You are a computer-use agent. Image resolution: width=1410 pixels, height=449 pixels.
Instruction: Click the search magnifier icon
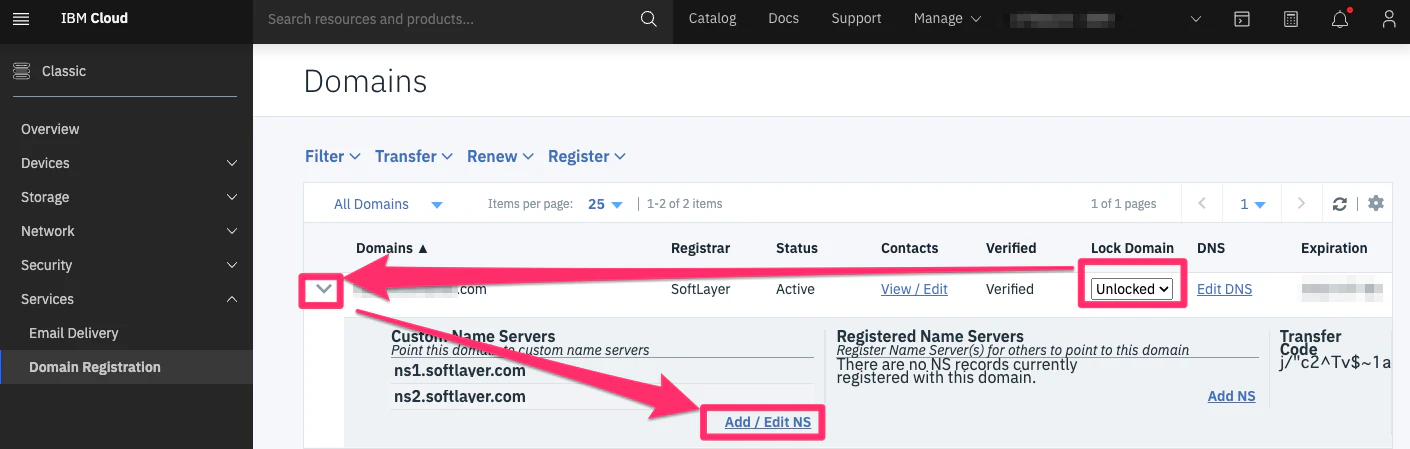pos(649,18)
